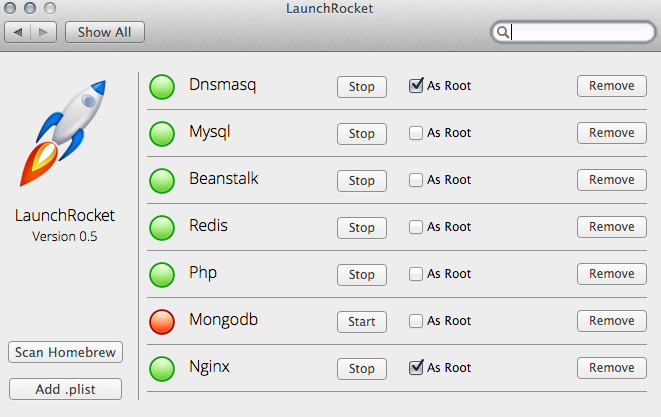Click the LaunchRocket rocket logo

tap(63, 135)
